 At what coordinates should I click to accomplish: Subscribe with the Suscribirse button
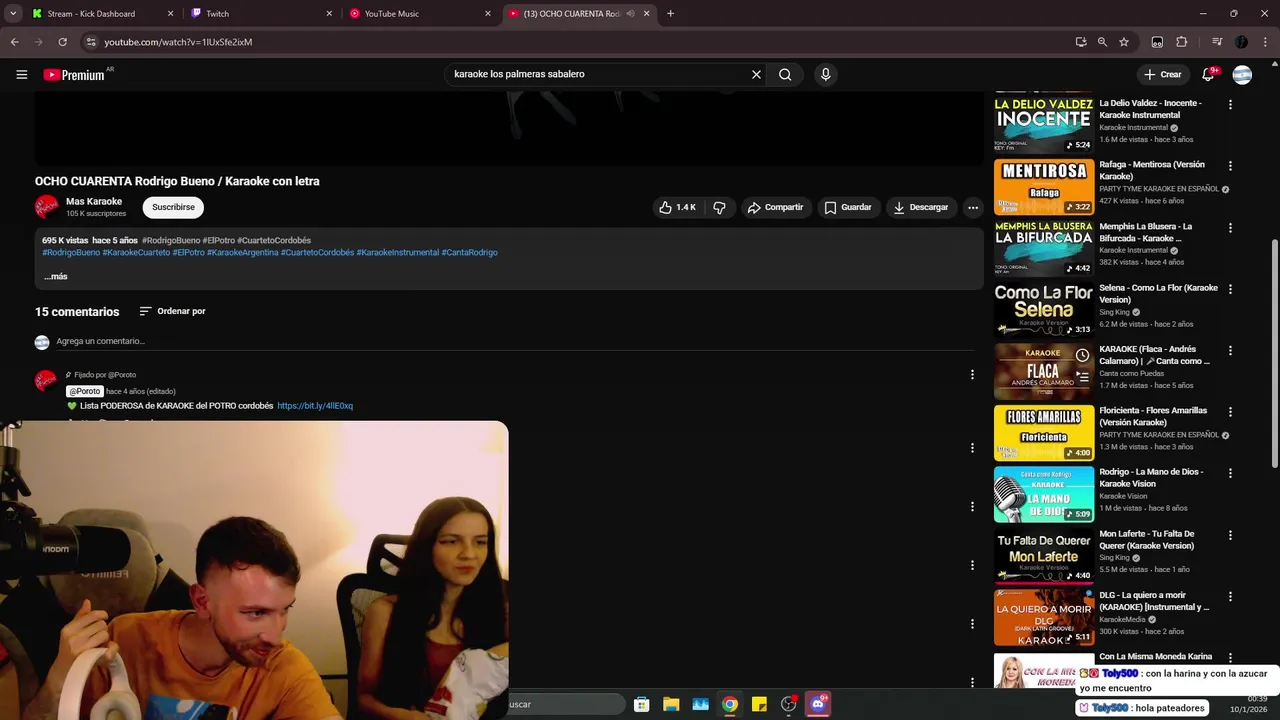coord(173,207)
